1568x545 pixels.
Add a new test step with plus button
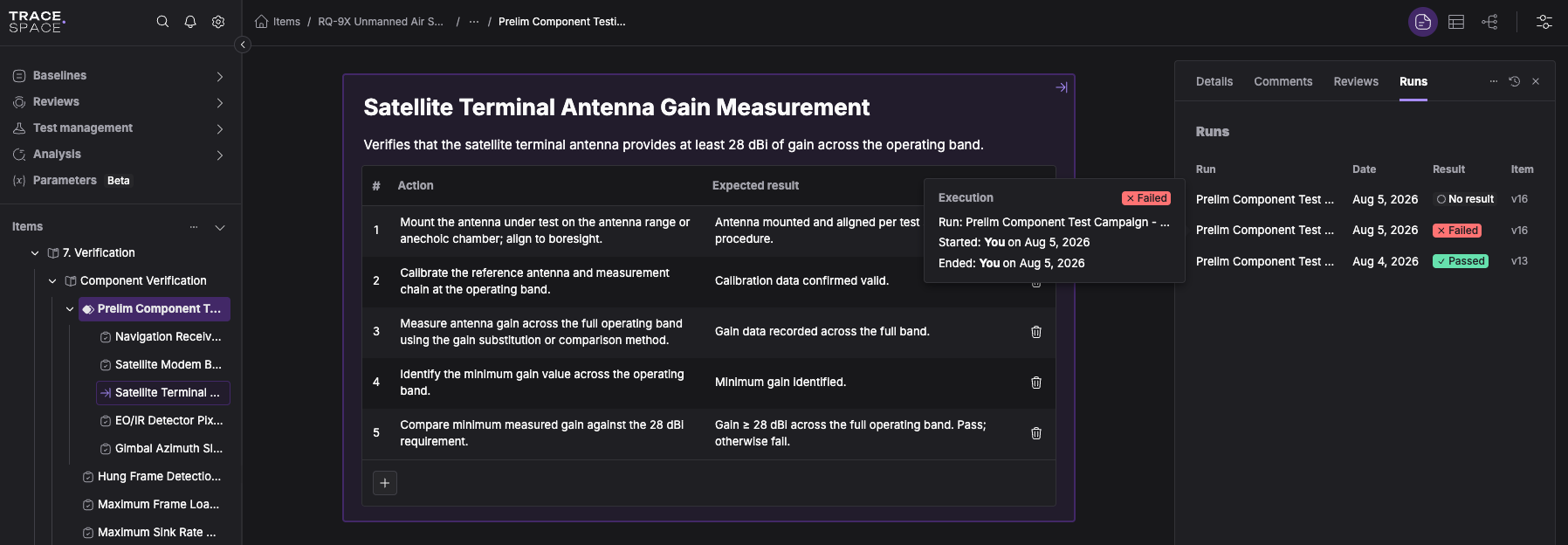coord(385,483)
